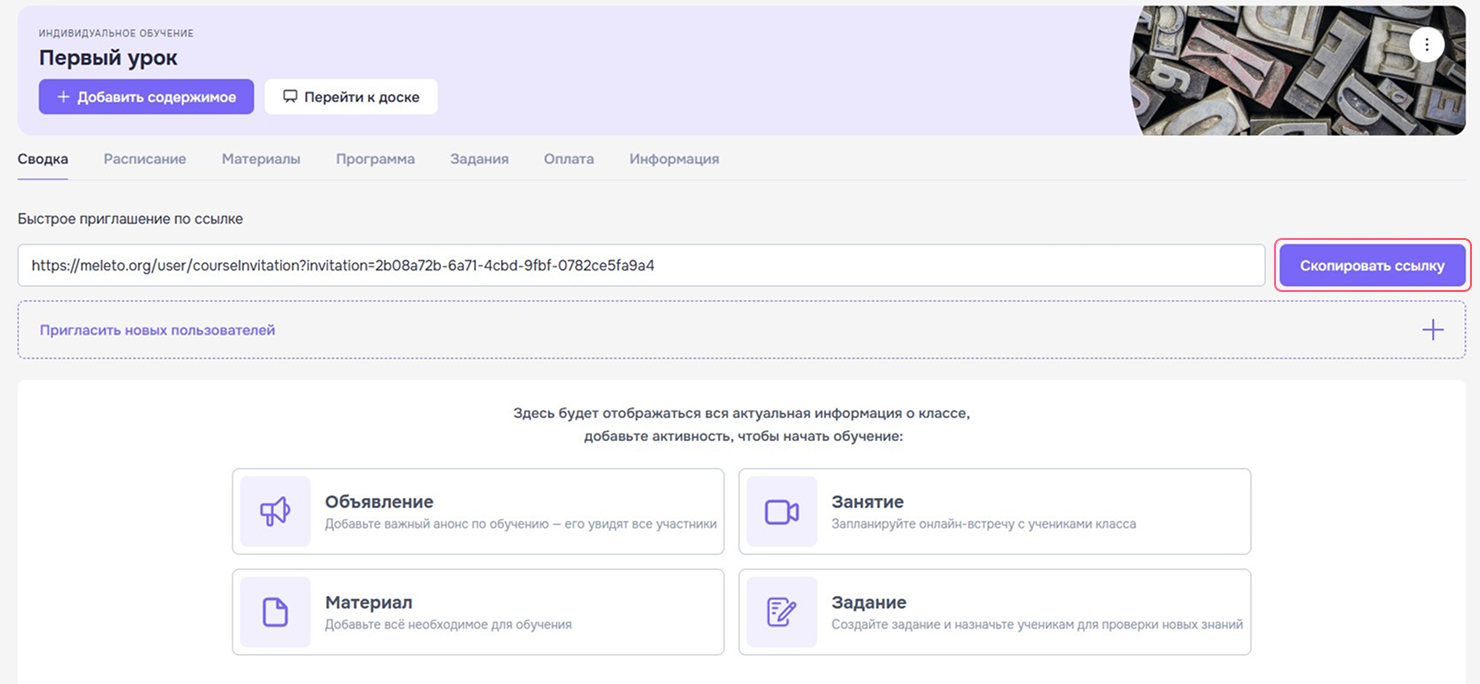The height and width of the screenshot is (684, 1480).
Task: Click the document icon on Материал card
Action: pos(274,611)
